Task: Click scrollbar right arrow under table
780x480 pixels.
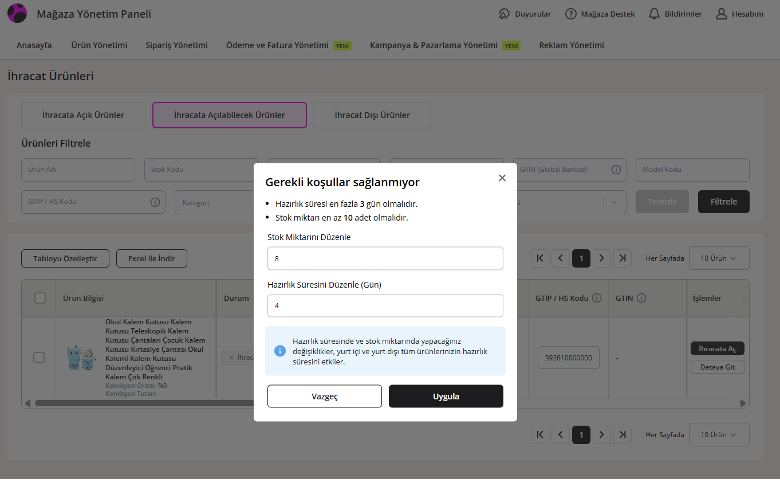Action: coord(743,403)
